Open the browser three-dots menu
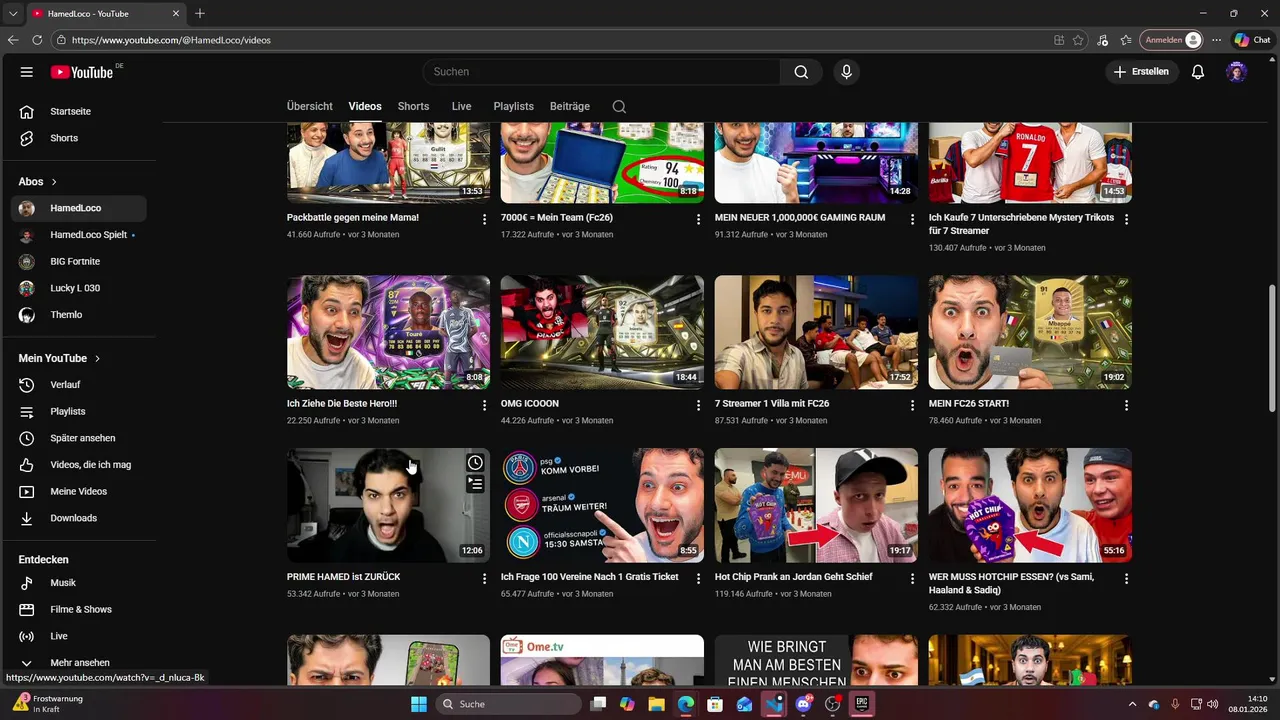 1216,40
